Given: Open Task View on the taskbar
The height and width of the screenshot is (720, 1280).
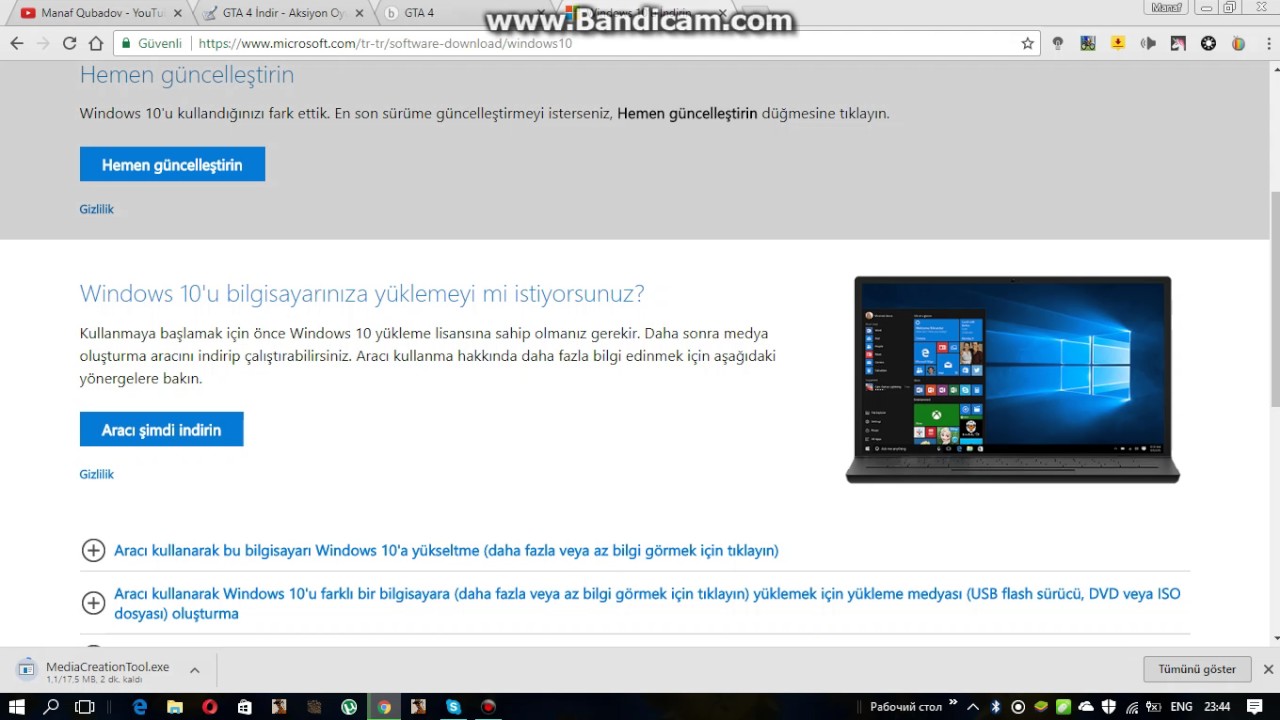Looking at the screenshot, I should (85, 706).
